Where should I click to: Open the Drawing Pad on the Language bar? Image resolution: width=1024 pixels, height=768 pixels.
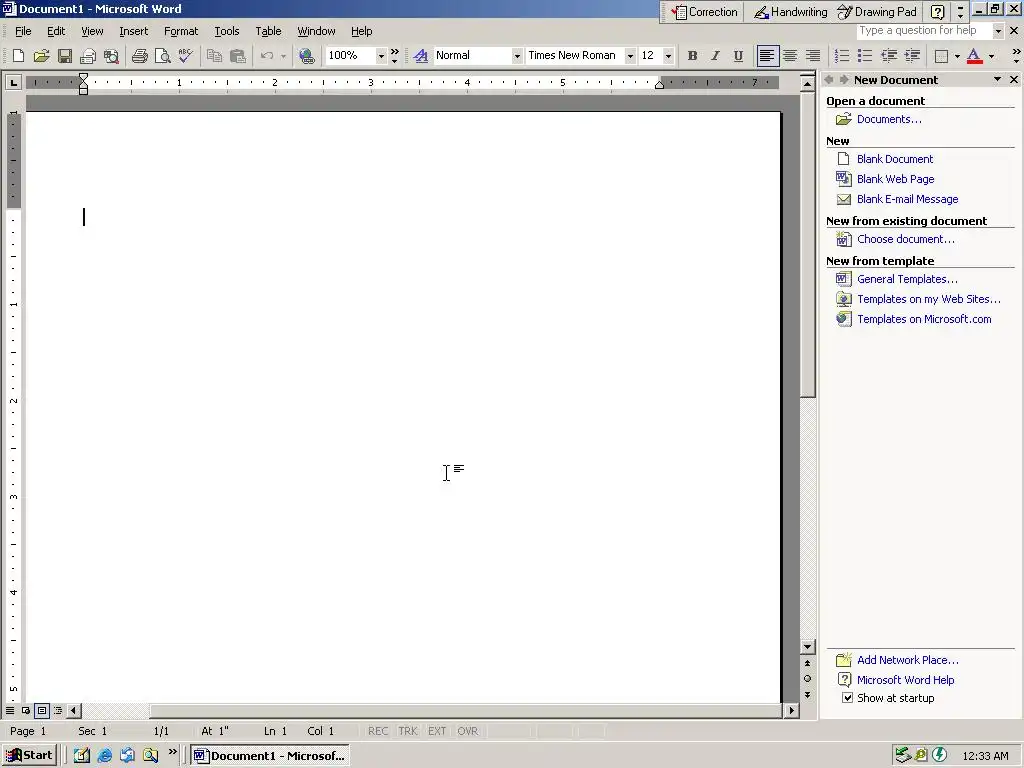[x=878, y=12]
